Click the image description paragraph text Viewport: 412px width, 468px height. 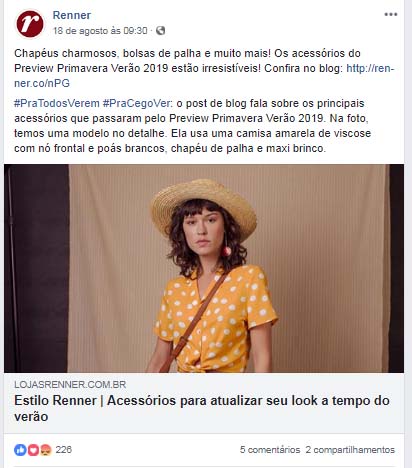192,126
